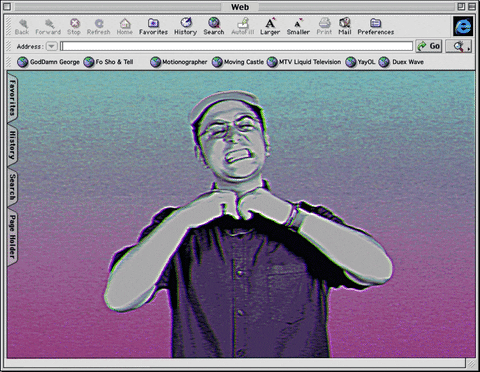Click the man's image in the page

[249, 223]
